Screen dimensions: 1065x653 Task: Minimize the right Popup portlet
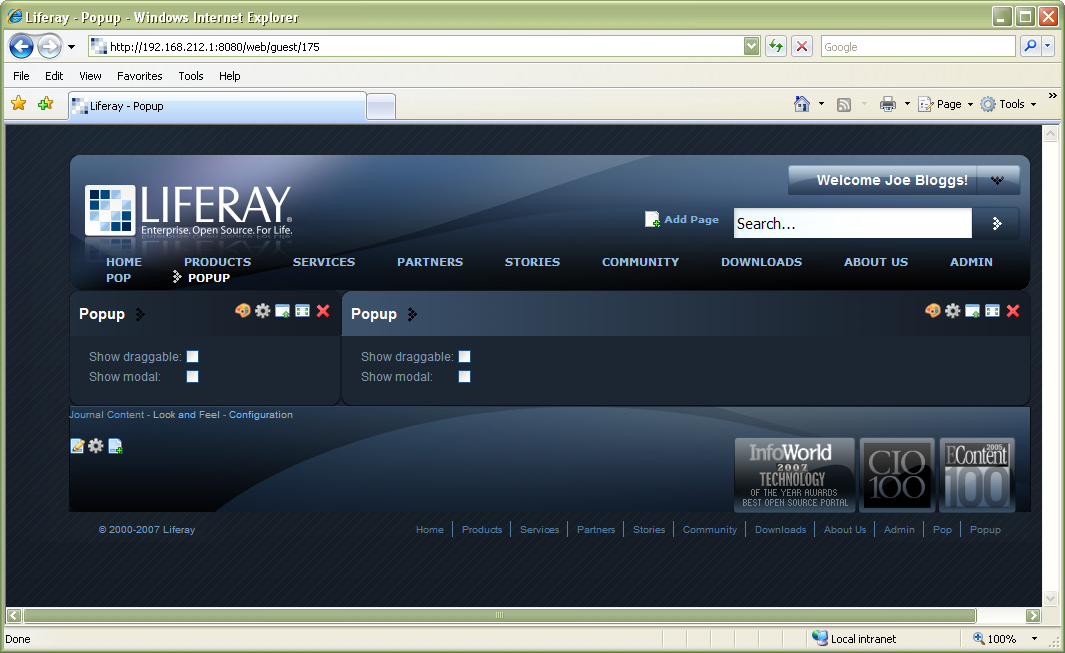tap(973, 311)
